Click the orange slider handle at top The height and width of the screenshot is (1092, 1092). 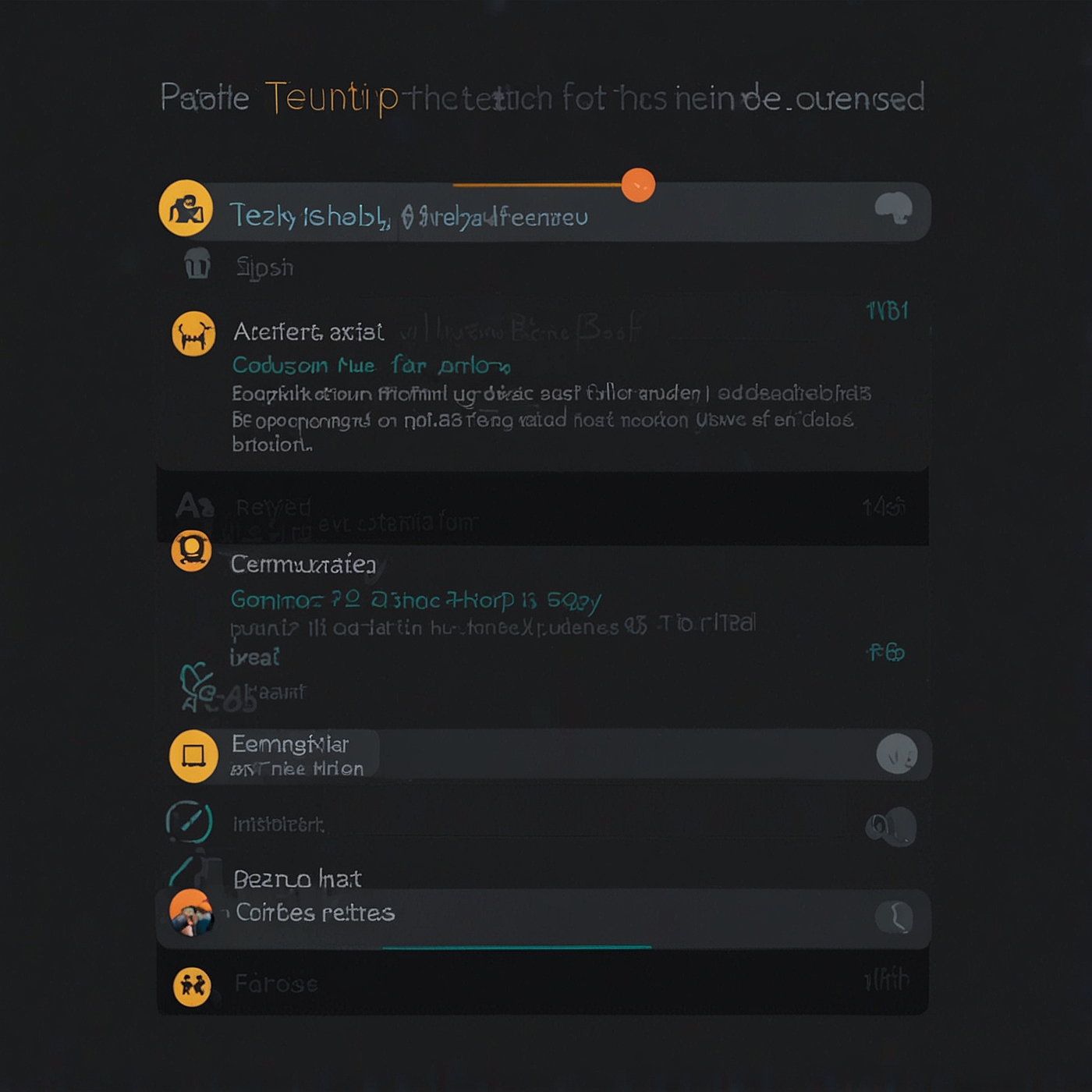click(x=638, y=186)
